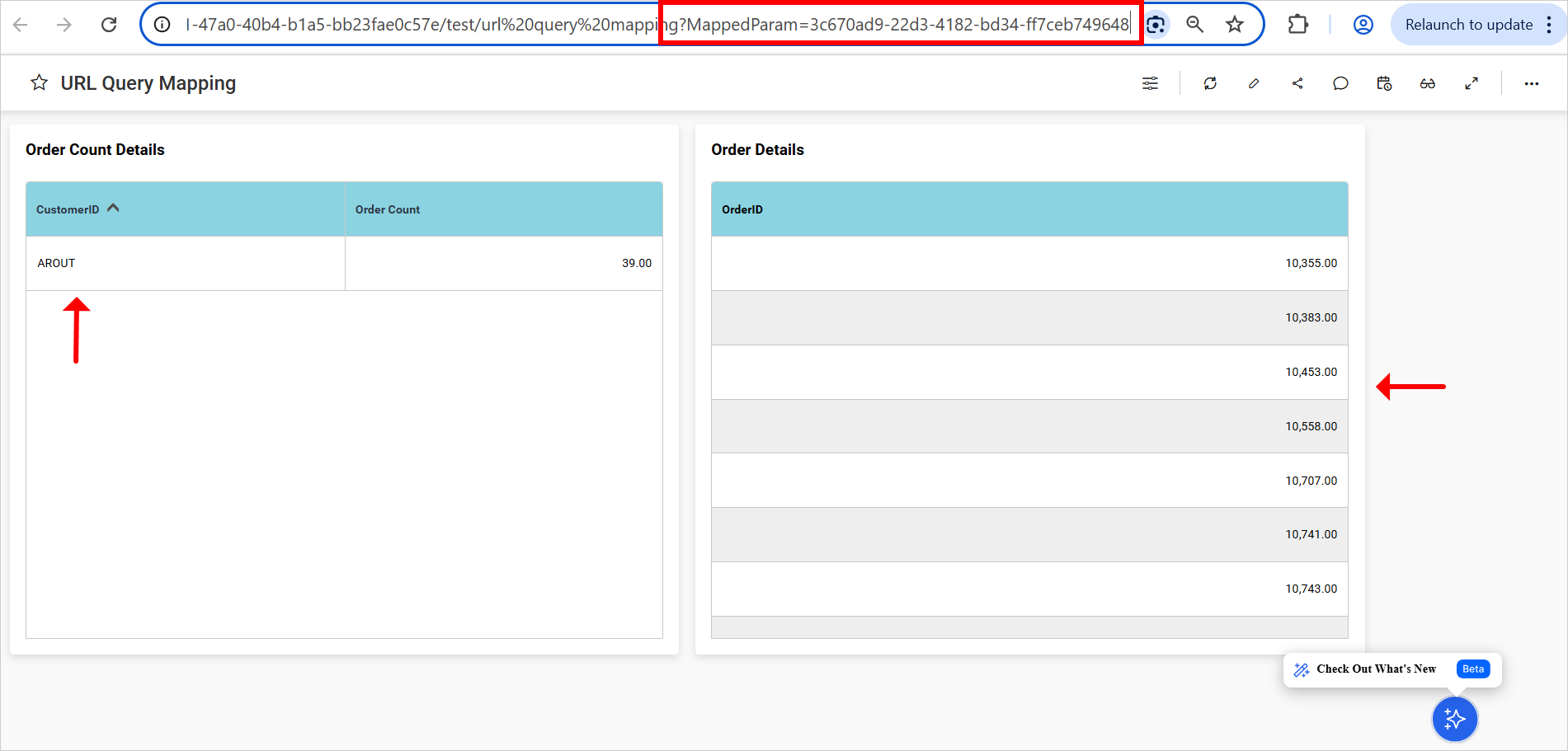The width and height of the screenshot is (1568, 751).
Task: Select the AROUT customer row
Action: pyautogui.click(x=55, y=263)
